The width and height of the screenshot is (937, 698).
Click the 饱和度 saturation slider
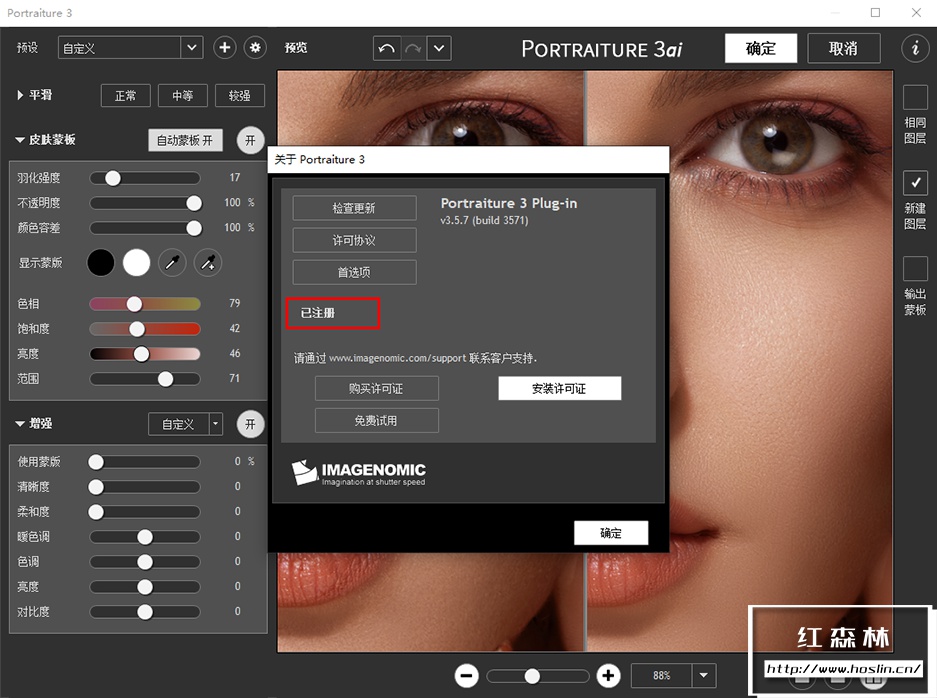click(x=145, y=329)
